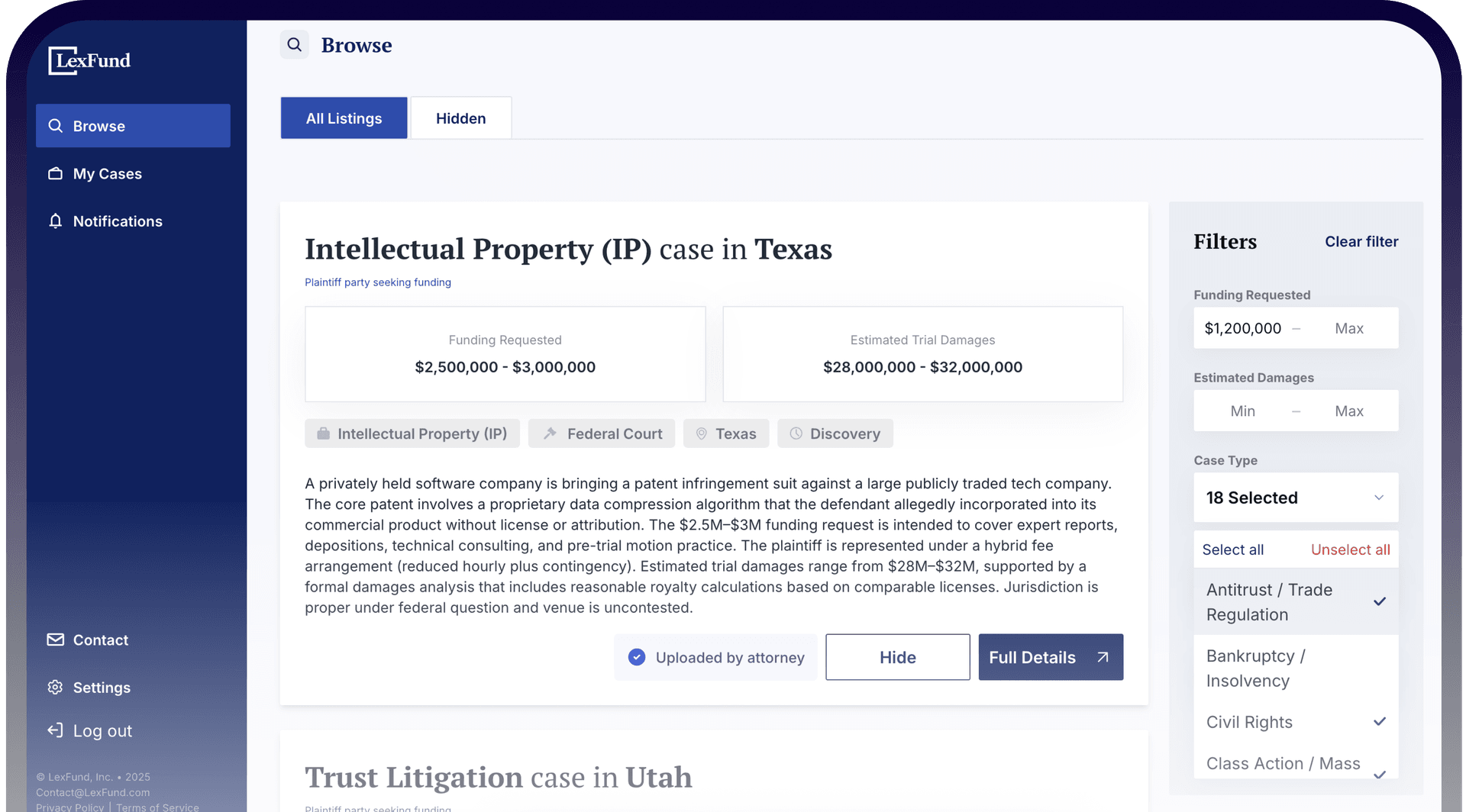Click the Estimated Damages Min input field
Viewport: 1466px width, 812px height.
point(1242,411)
